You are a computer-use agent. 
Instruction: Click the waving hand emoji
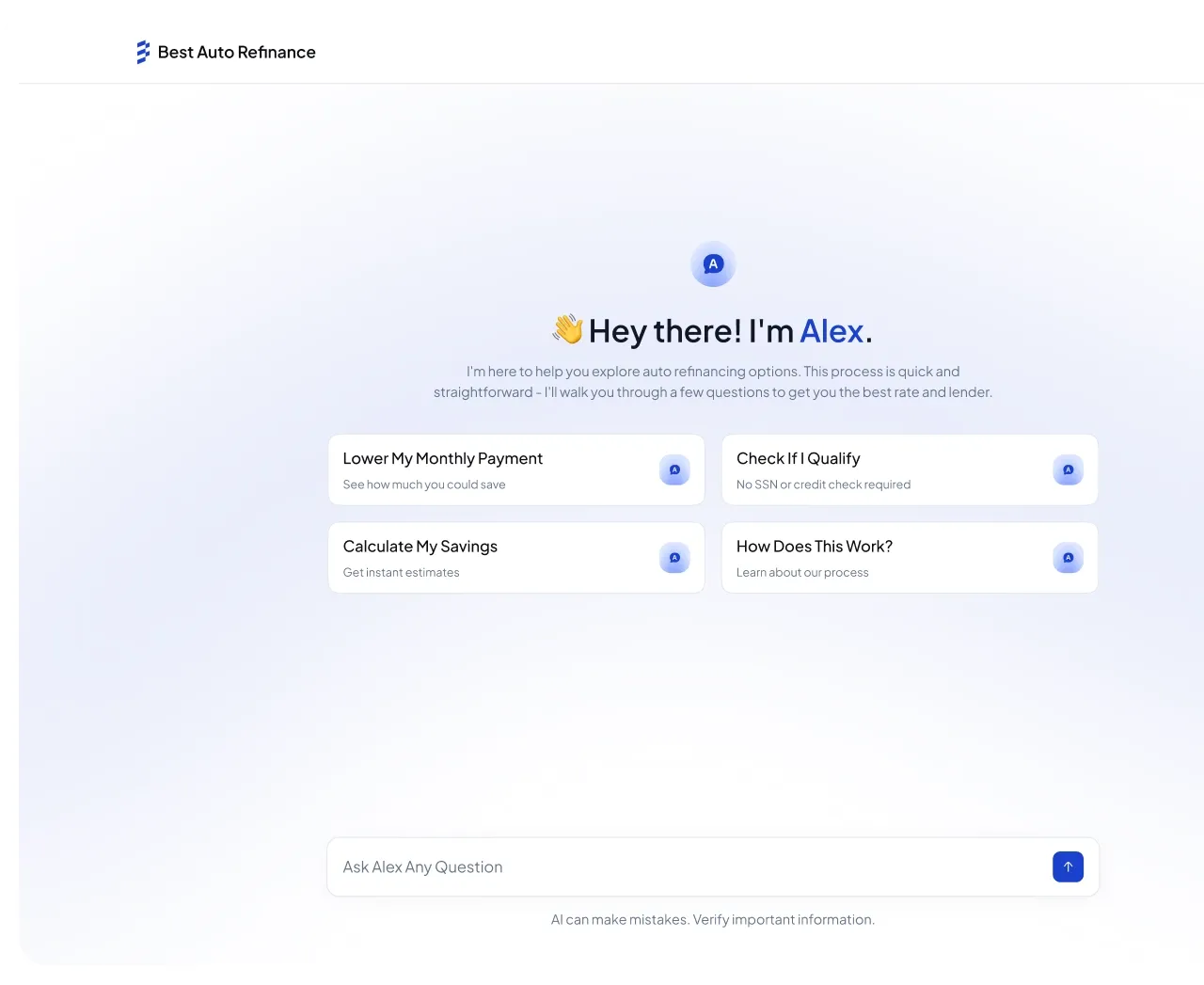point(568,329)
